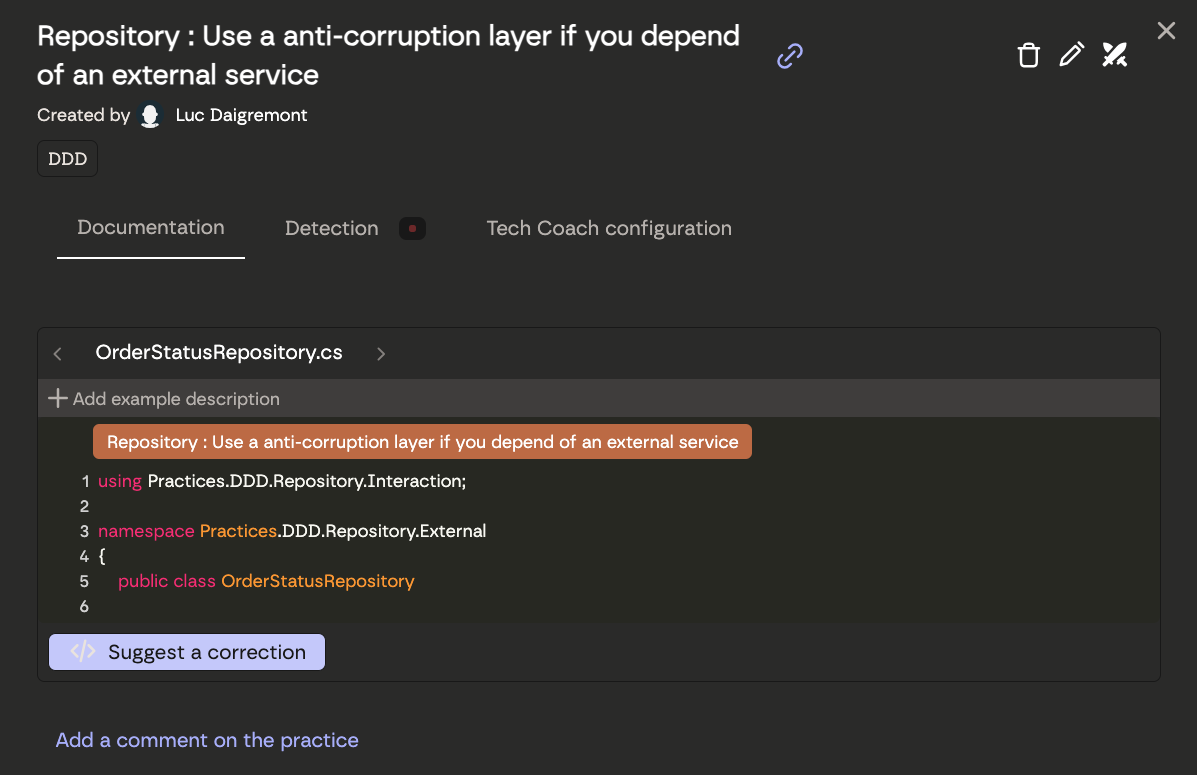1197x775 pixels.
Task: Open the Detection tab
Action: [331, 229]
